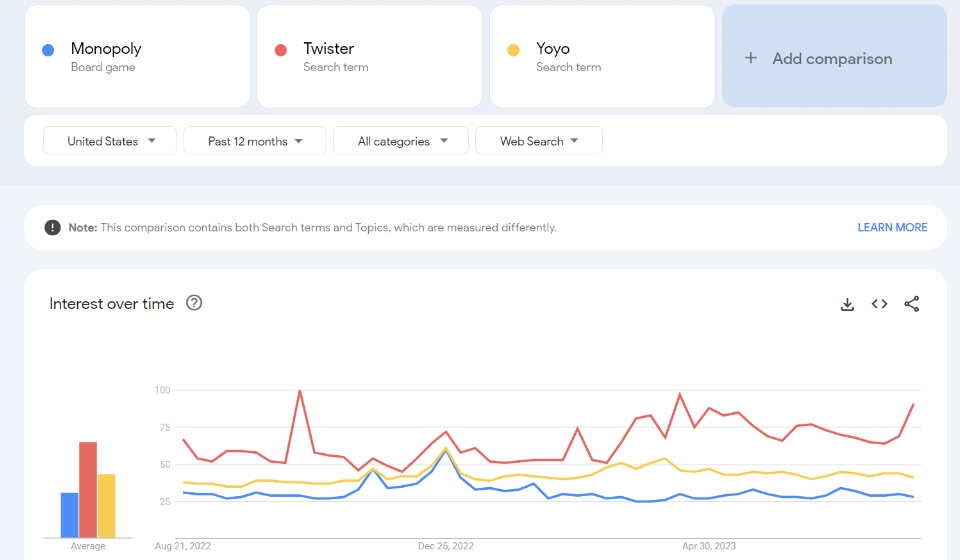The height and width of the screenshot is (560, 960).
Task: Click the LEARN MORE link
Action: (892, 227)
